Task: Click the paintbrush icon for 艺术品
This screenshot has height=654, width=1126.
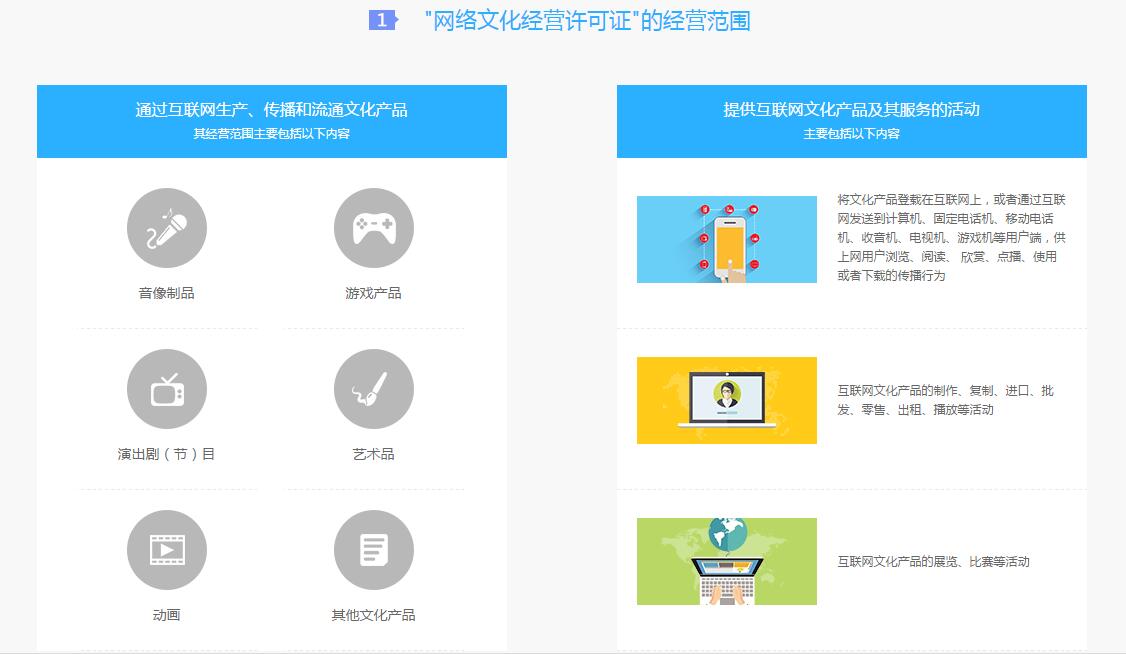Action: click(373, 389)
